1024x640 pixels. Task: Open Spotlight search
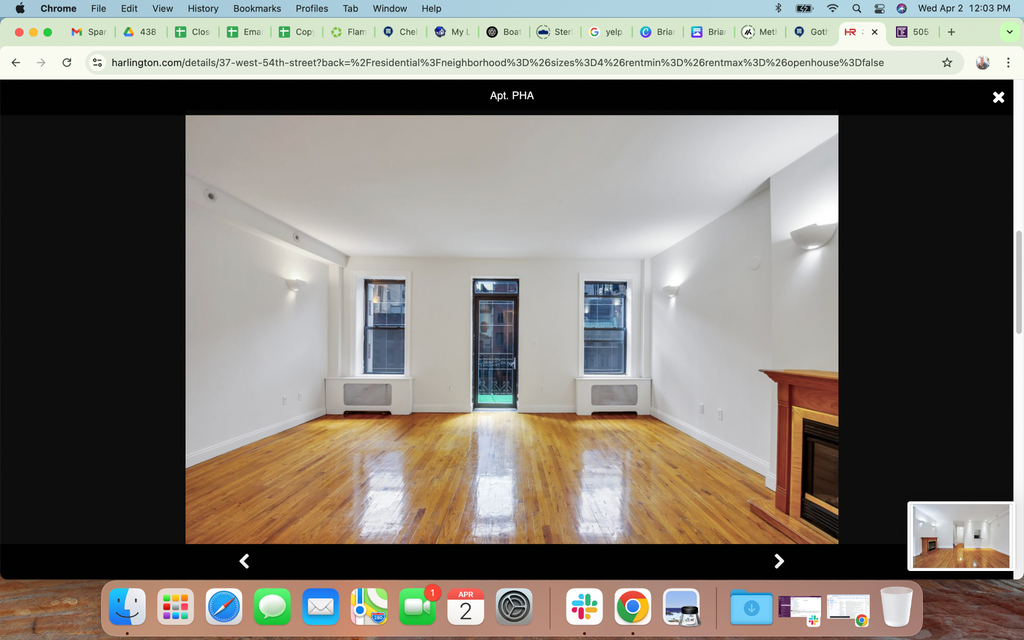point(856,8)
